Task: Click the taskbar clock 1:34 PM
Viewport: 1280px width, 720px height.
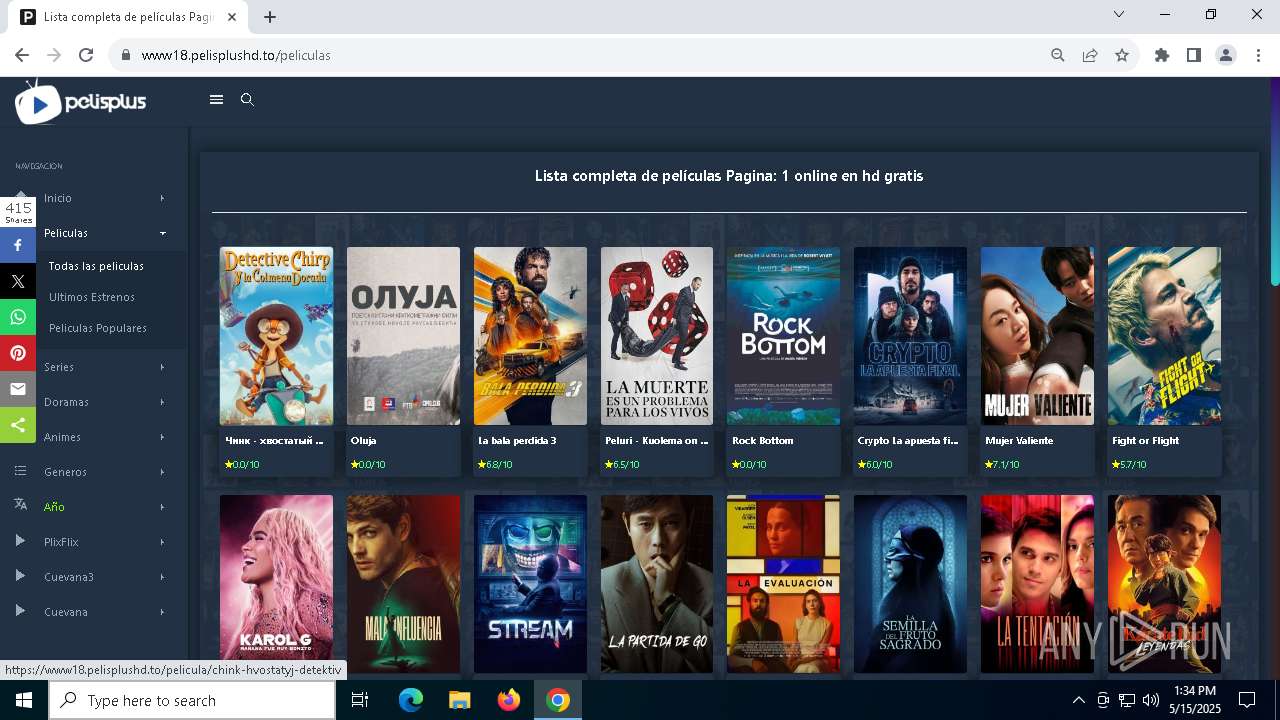Action: tap(1195, 700)
